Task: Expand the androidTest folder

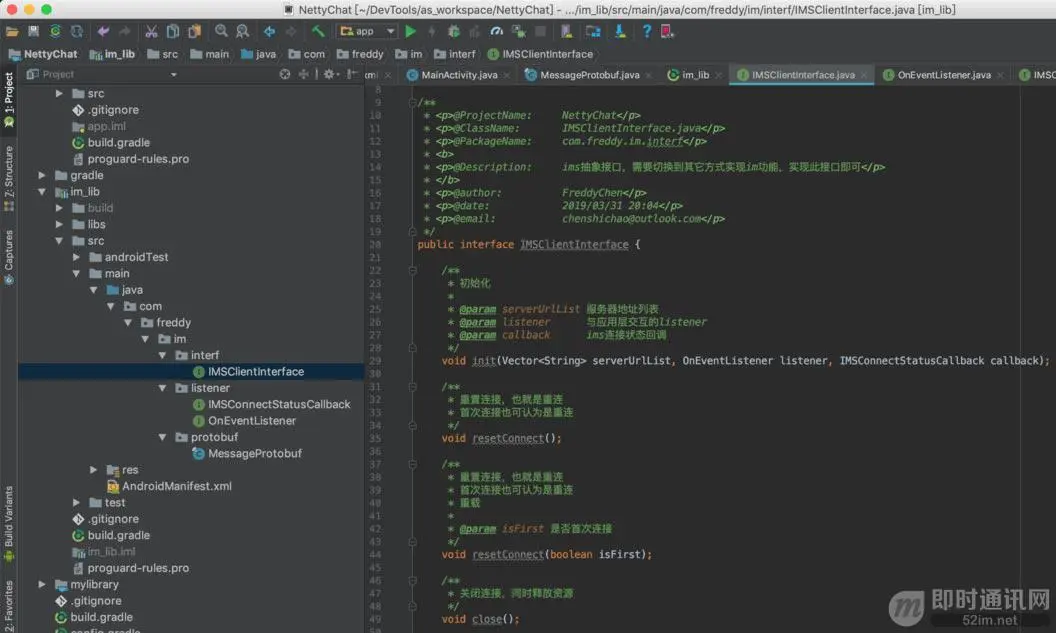Action: tap(76, 257)
